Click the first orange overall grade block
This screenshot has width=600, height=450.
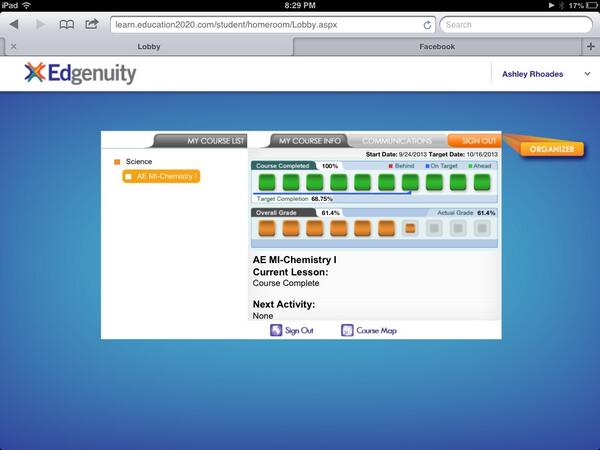(x=267, y=228)
